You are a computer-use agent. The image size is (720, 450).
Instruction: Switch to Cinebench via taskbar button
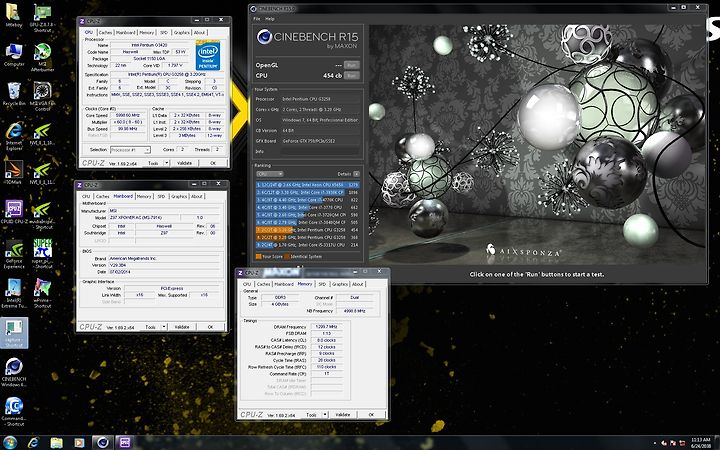pyautogui.click(x=102, y=443)
